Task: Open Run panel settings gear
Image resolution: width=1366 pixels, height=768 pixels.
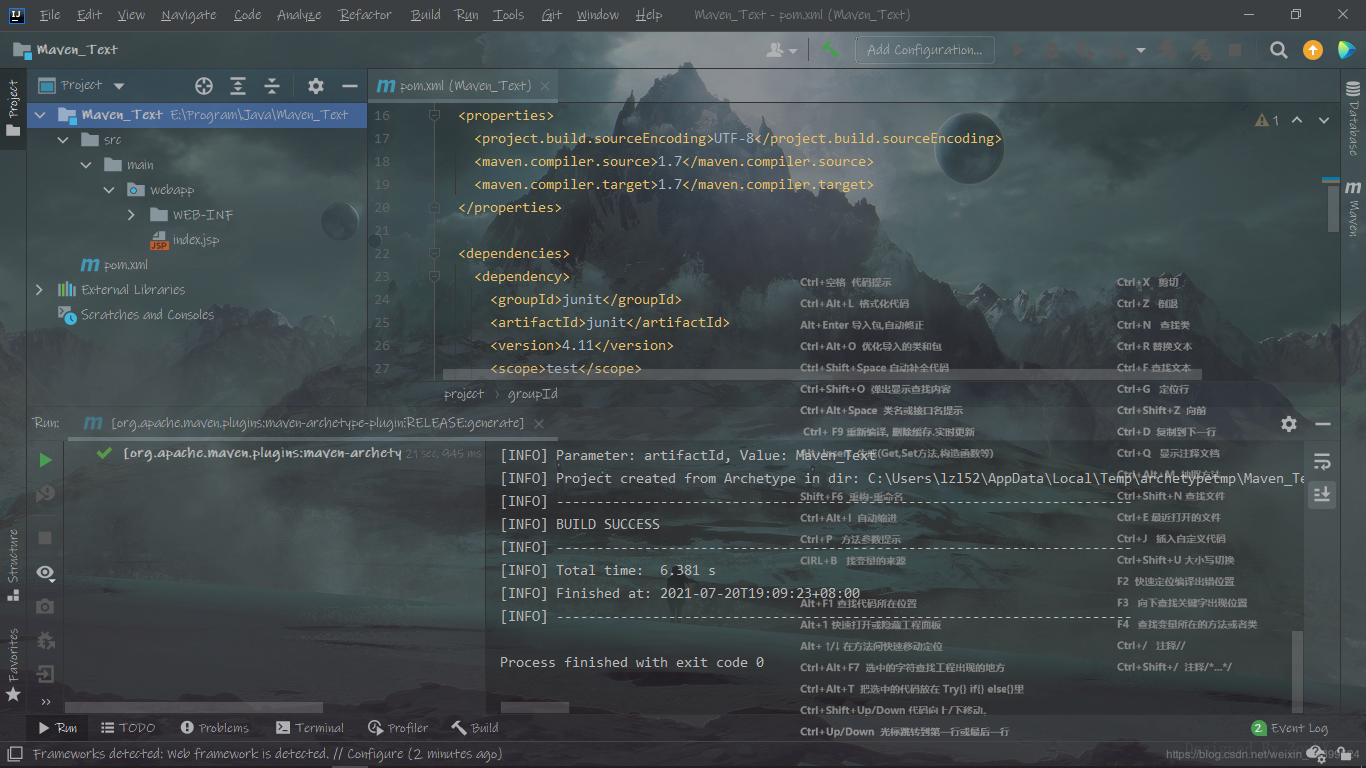Action: [x=1289, y=424]
